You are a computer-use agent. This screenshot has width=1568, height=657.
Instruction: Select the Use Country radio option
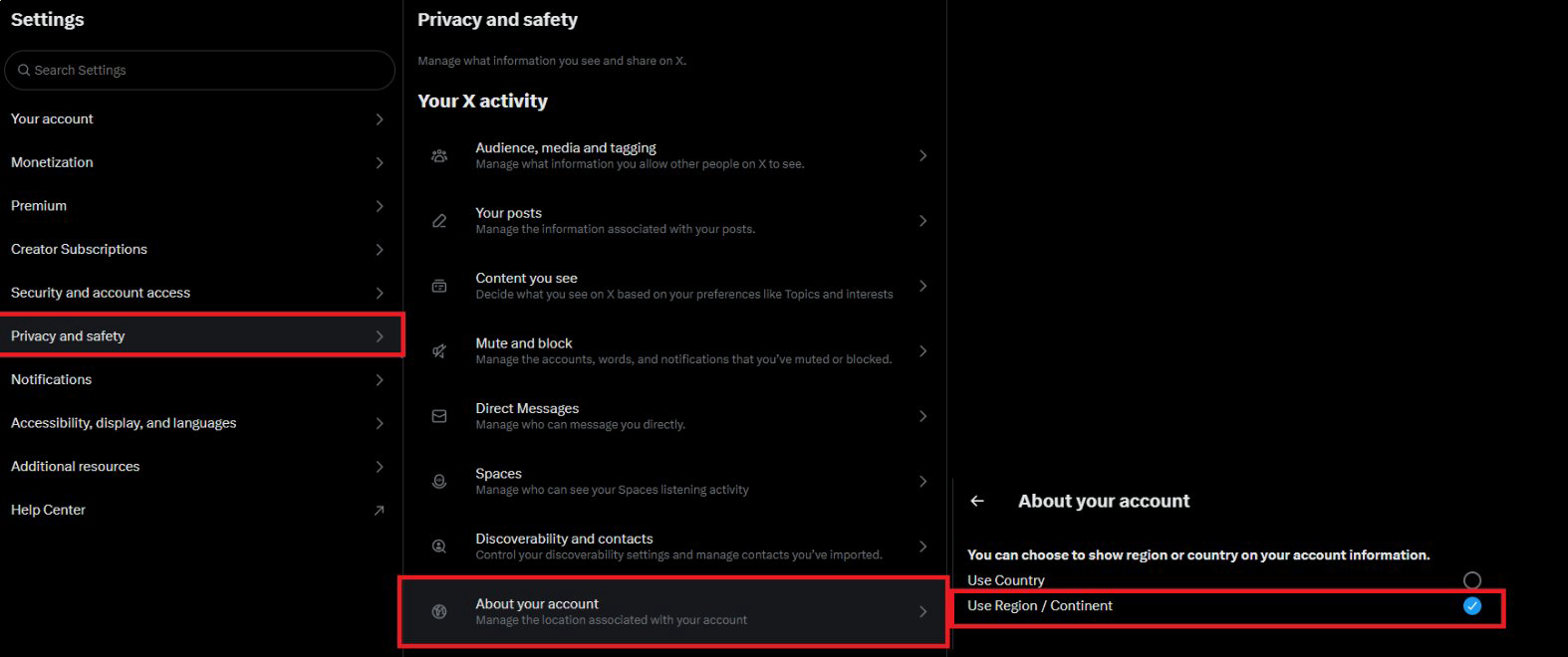pos(1471,580)
